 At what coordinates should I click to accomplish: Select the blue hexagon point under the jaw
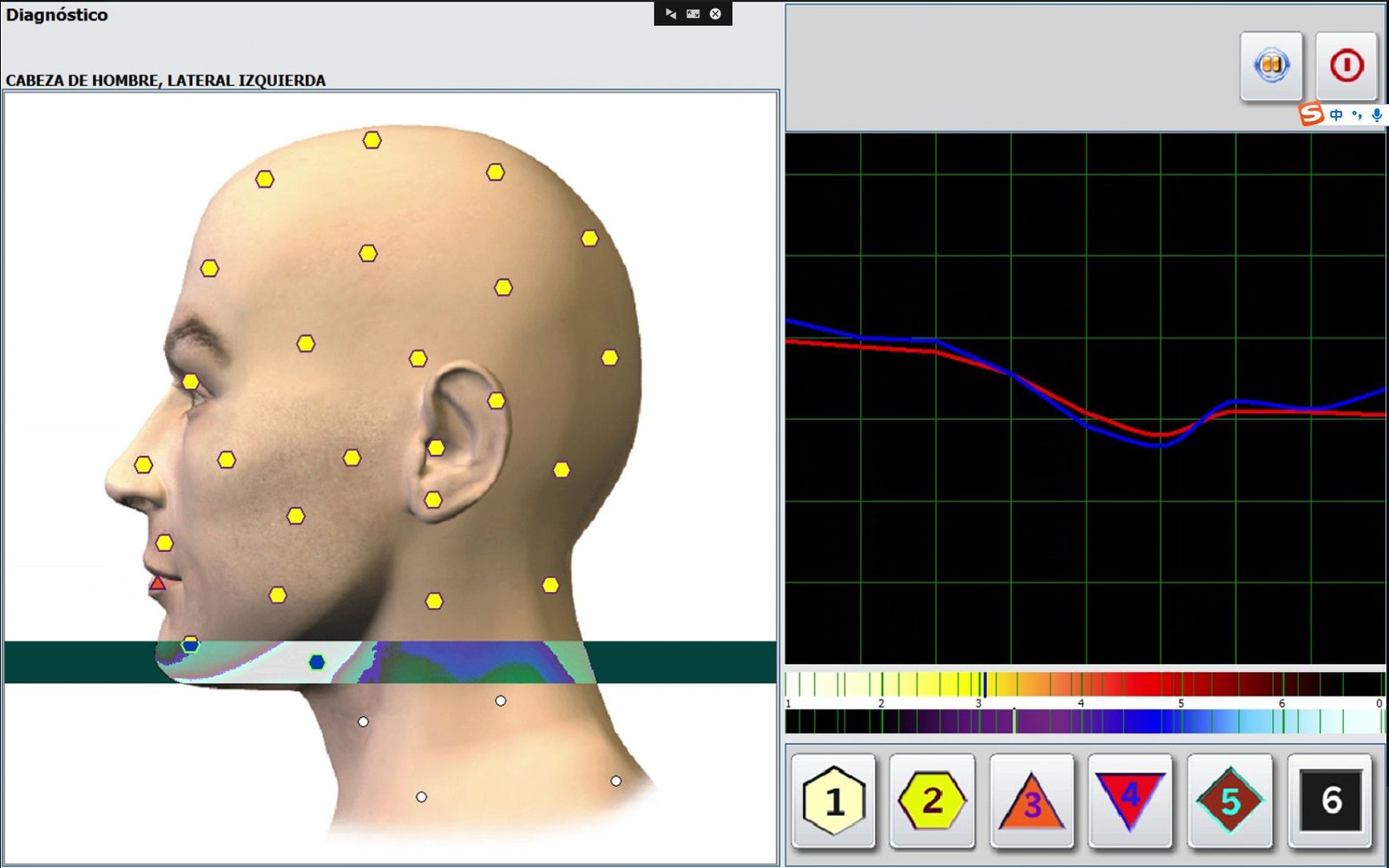(318, 662)
